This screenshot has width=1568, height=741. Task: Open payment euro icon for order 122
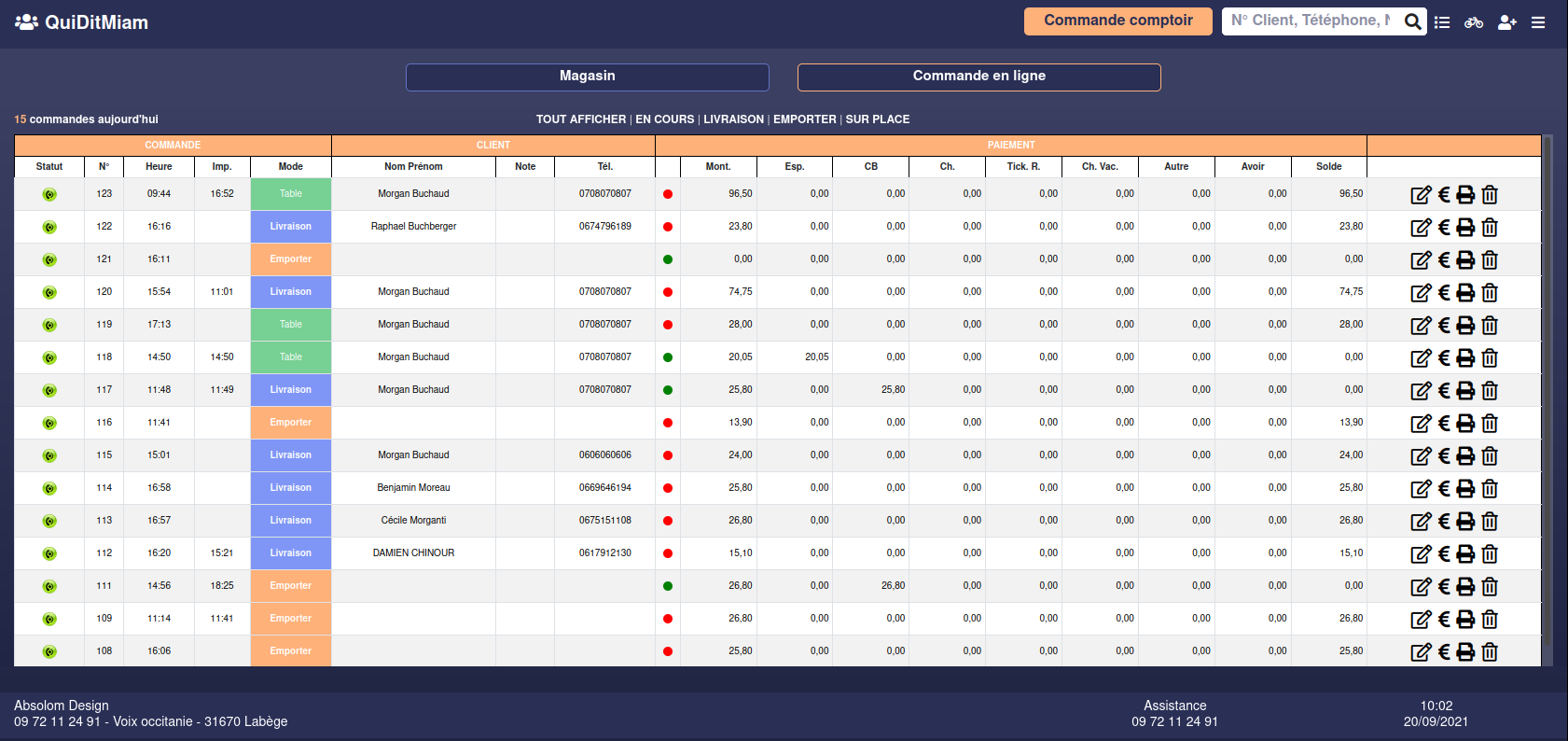1444,227
